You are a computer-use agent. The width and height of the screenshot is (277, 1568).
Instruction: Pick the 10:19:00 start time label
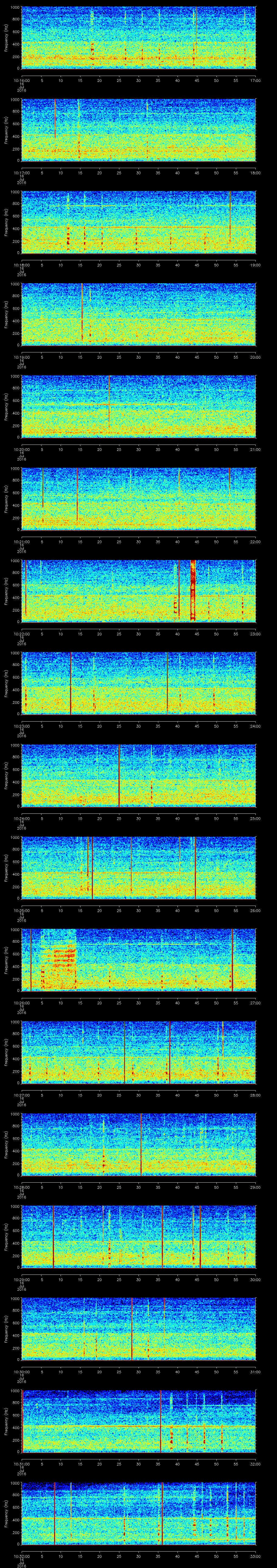click(21, 357)
